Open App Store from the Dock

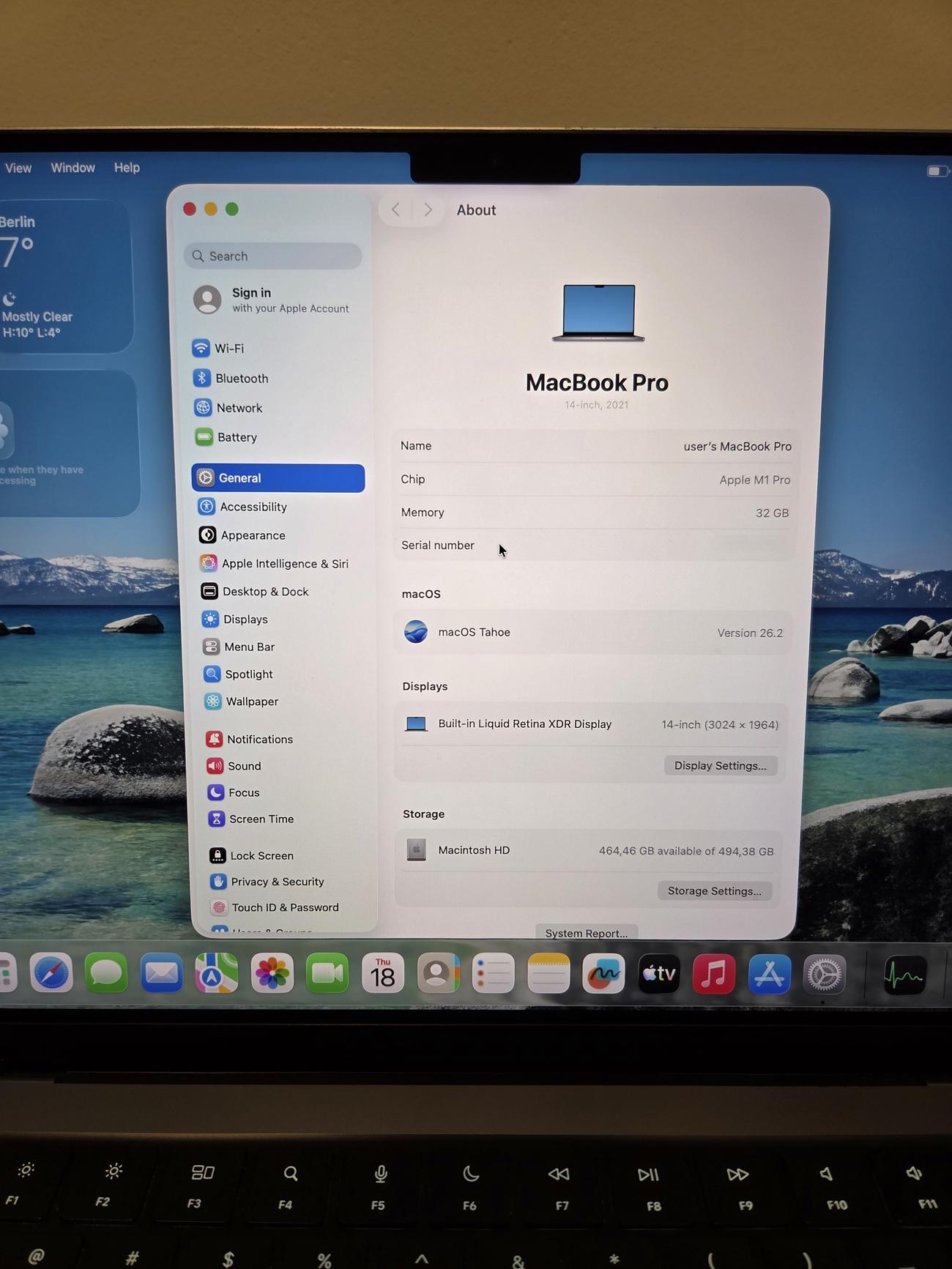tap(769, 975)
